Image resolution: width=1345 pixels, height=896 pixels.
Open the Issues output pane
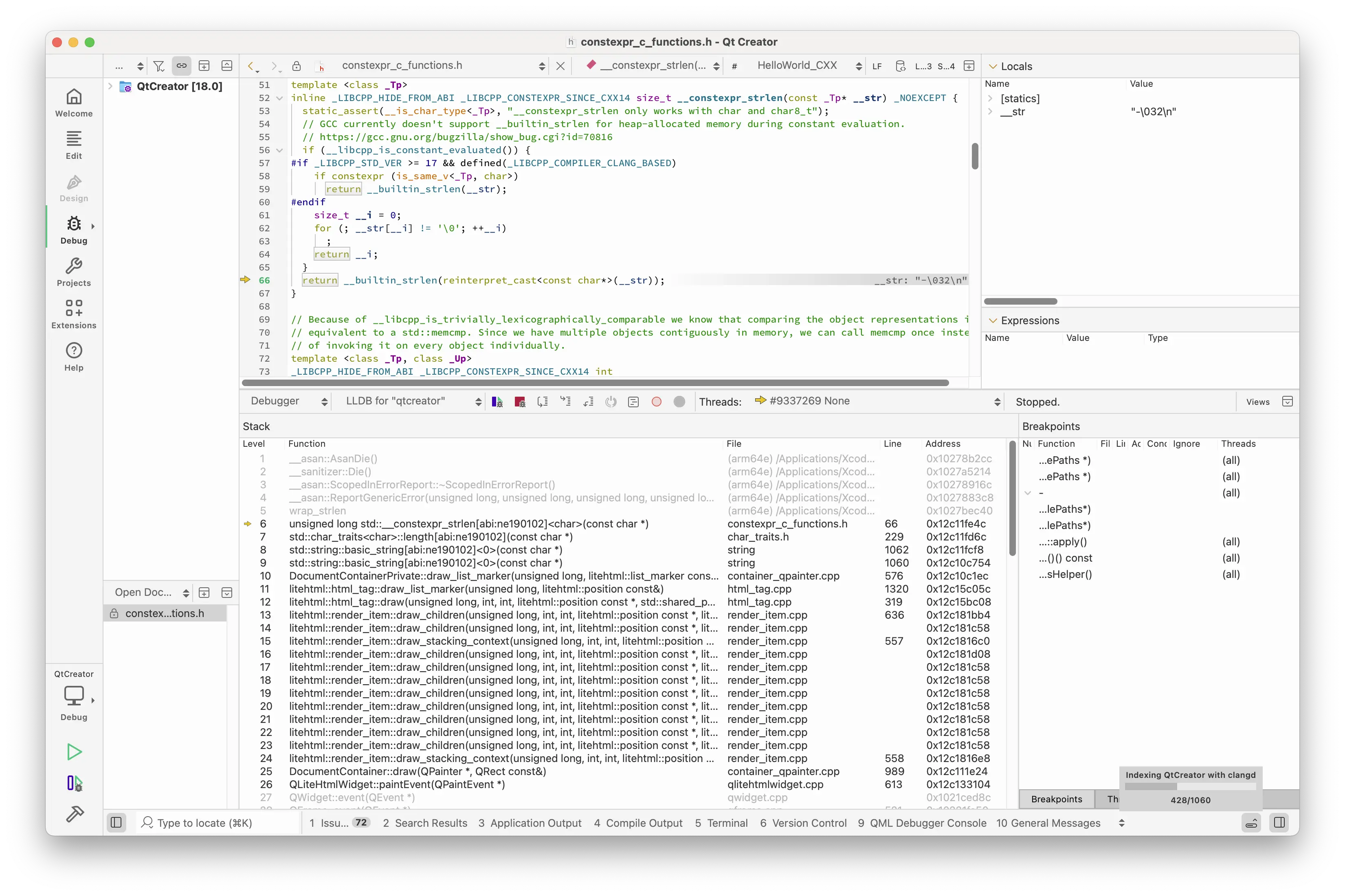click(339, 823)
